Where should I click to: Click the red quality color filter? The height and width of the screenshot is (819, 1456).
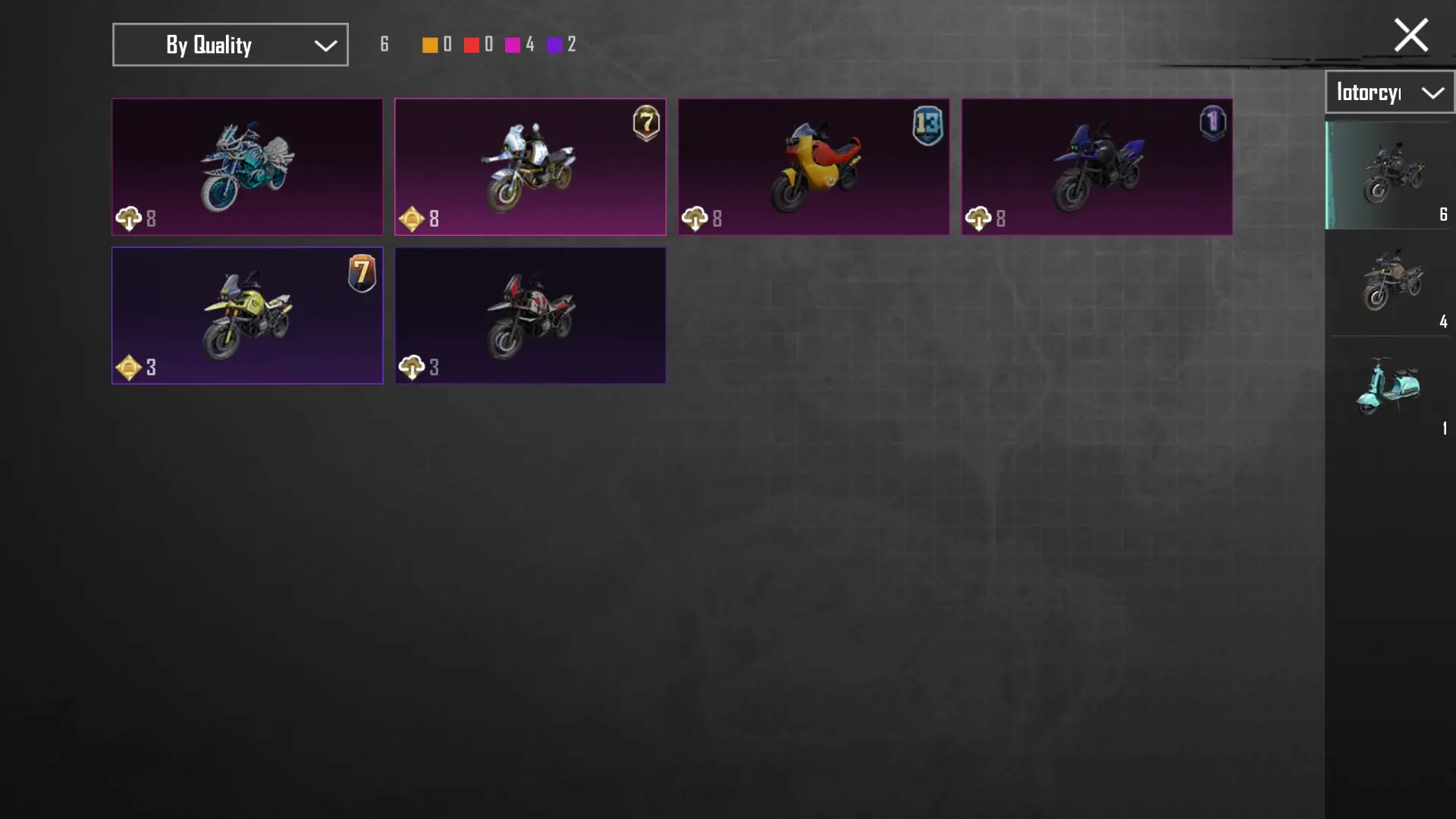[471, 45]
